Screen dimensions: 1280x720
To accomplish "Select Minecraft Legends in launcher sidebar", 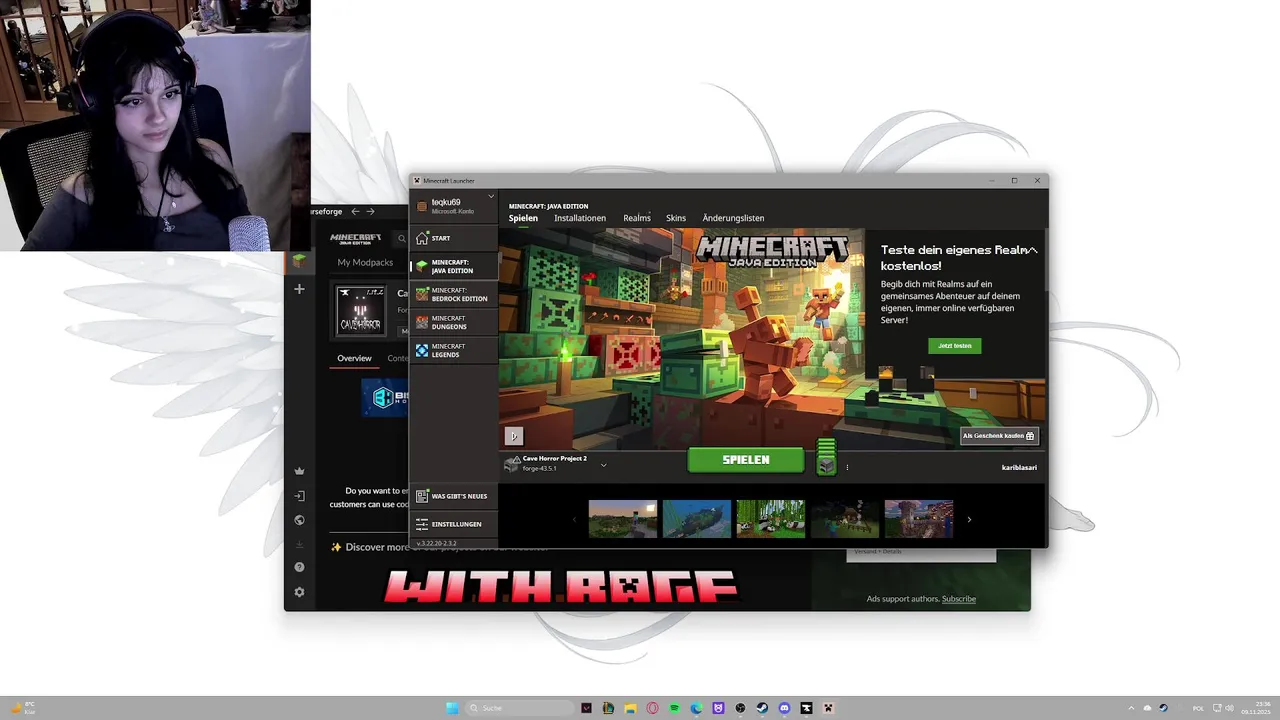I will (x=453, y=350).
